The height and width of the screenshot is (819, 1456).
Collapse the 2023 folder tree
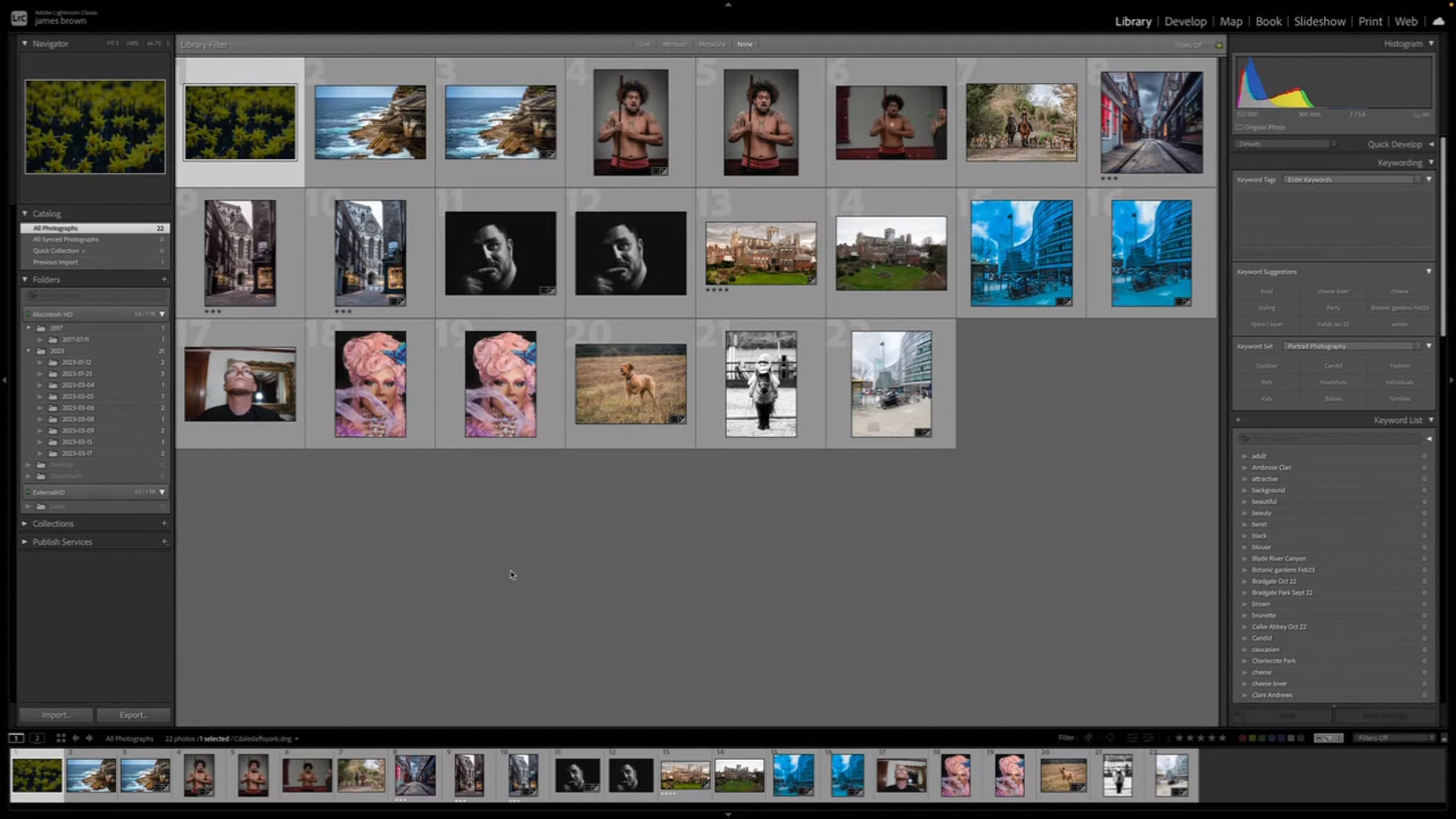pyautogui.click(x=29, y=351)
